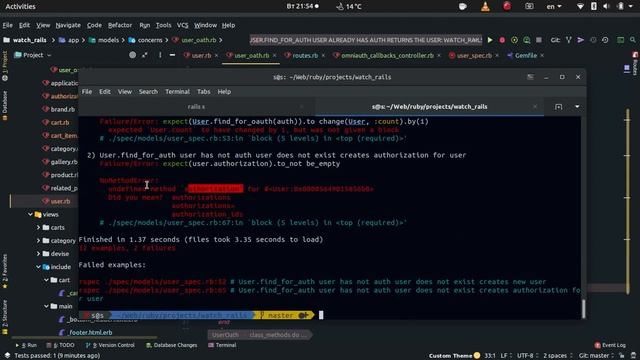The height and width of the screenshot is (360, 640).
Task: Stop the process via gray Stop icon
Action: [539, 40]
